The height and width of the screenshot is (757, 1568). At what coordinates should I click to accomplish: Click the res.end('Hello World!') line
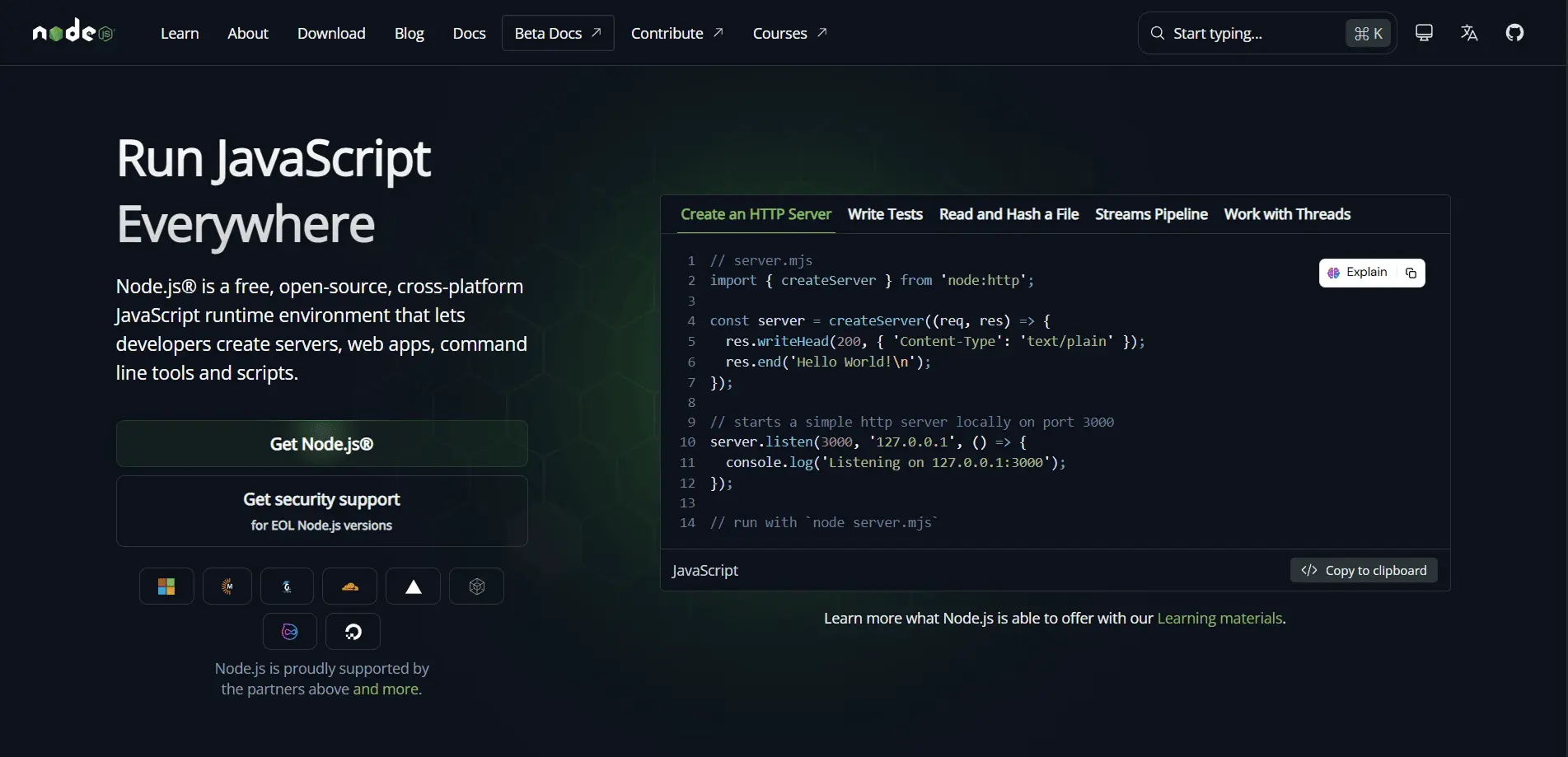coord(828,362)
